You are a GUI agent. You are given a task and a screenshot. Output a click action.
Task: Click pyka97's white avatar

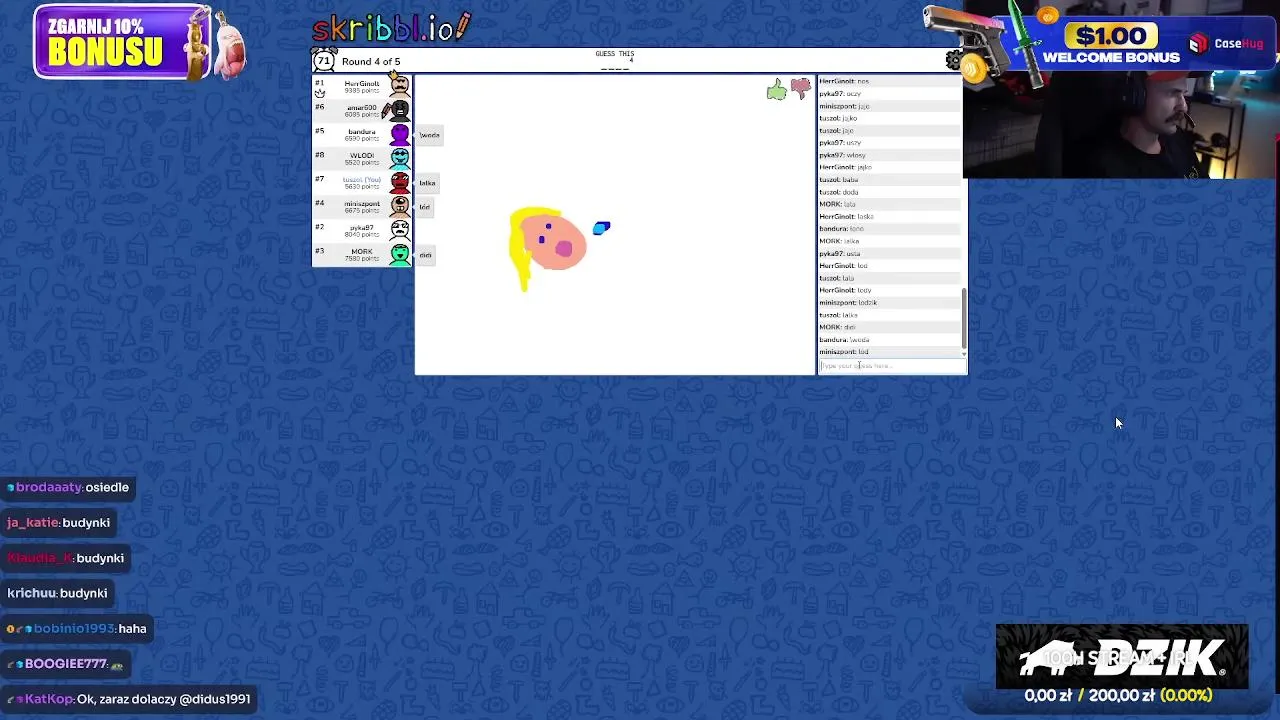(400, 229)
